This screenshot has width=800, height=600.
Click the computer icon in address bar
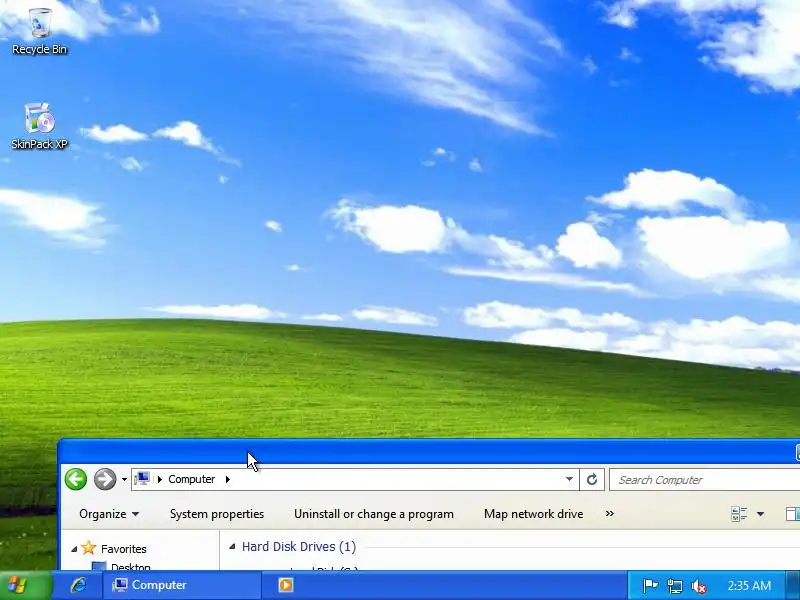142,479
